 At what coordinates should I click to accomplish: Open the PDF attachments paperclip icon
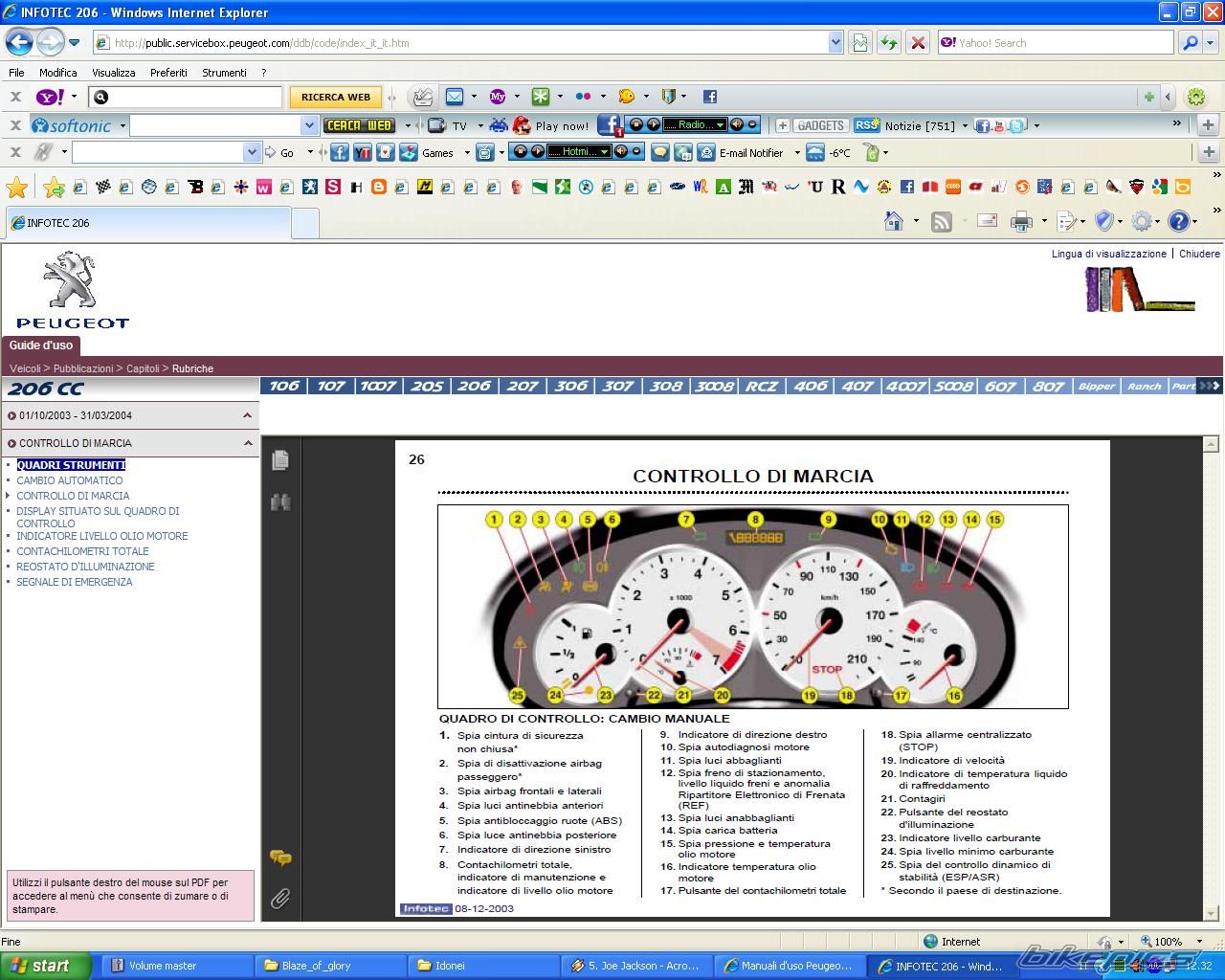(280, 899)
